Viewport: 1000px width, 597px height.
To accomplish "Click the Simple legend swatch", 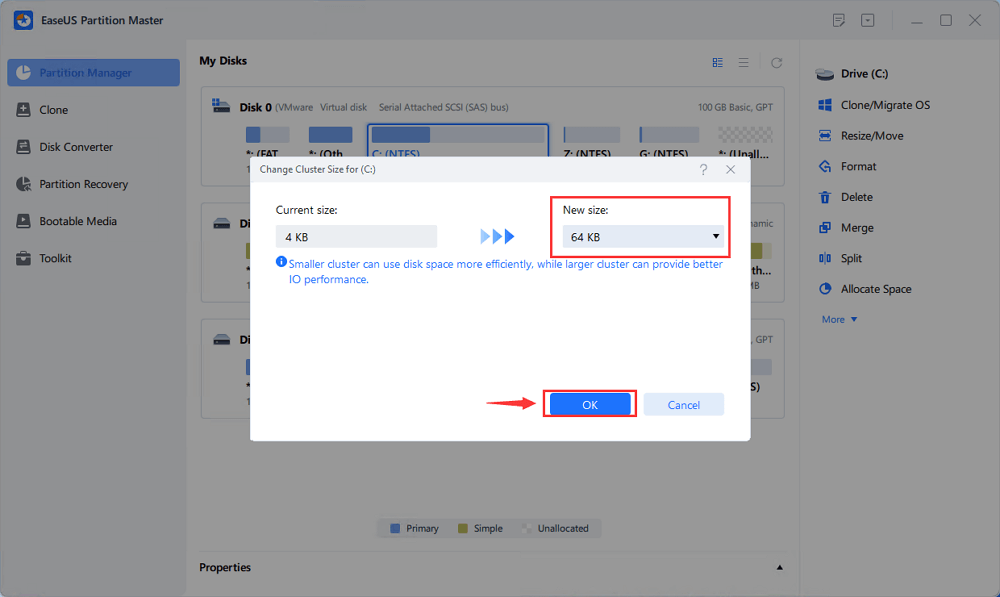I will pyautogui.click(x=462, y=528).
